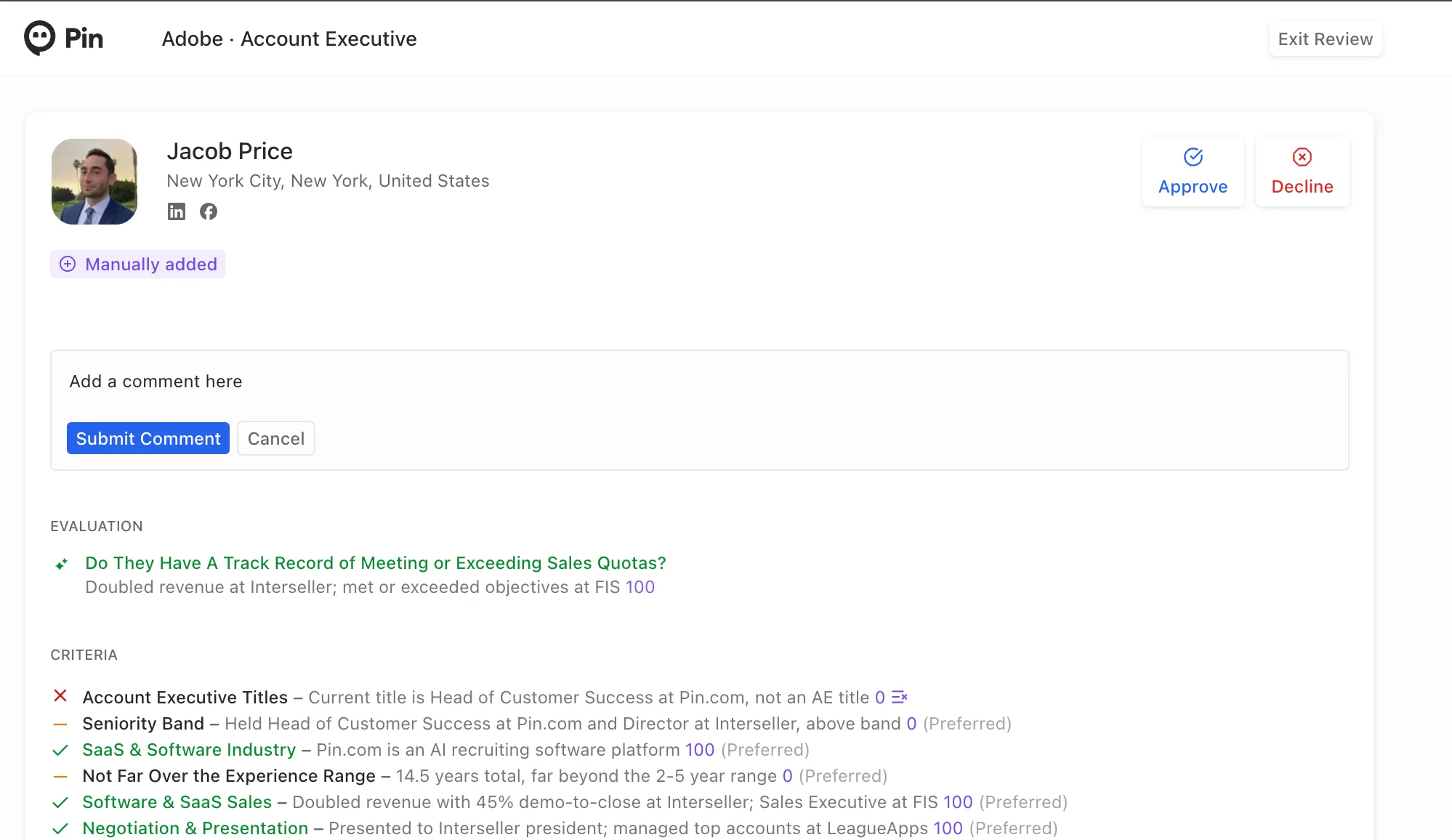Click the Seniority Band criterion label

click(x=143, y=724)
